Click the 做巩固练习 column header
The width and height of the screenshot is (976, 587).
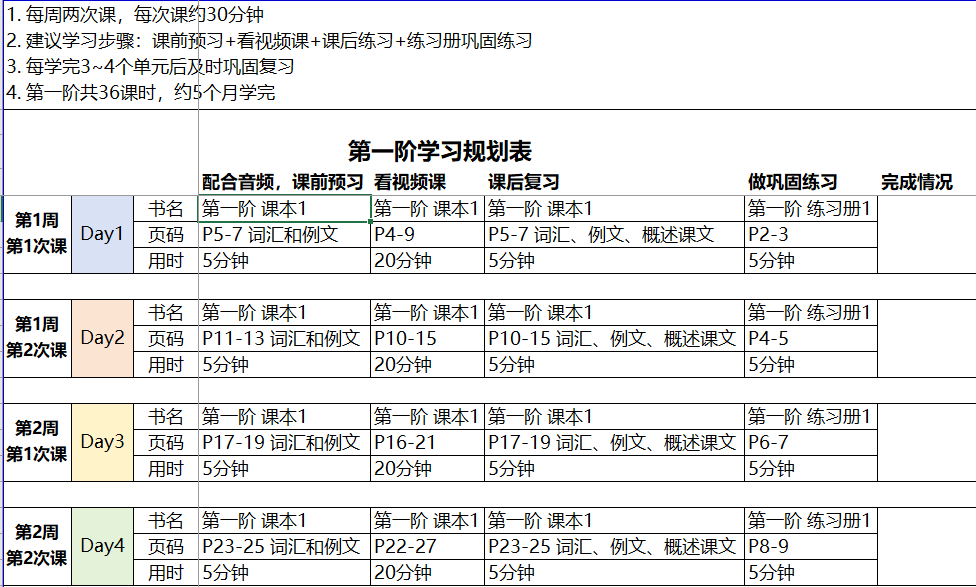(792, 182)
